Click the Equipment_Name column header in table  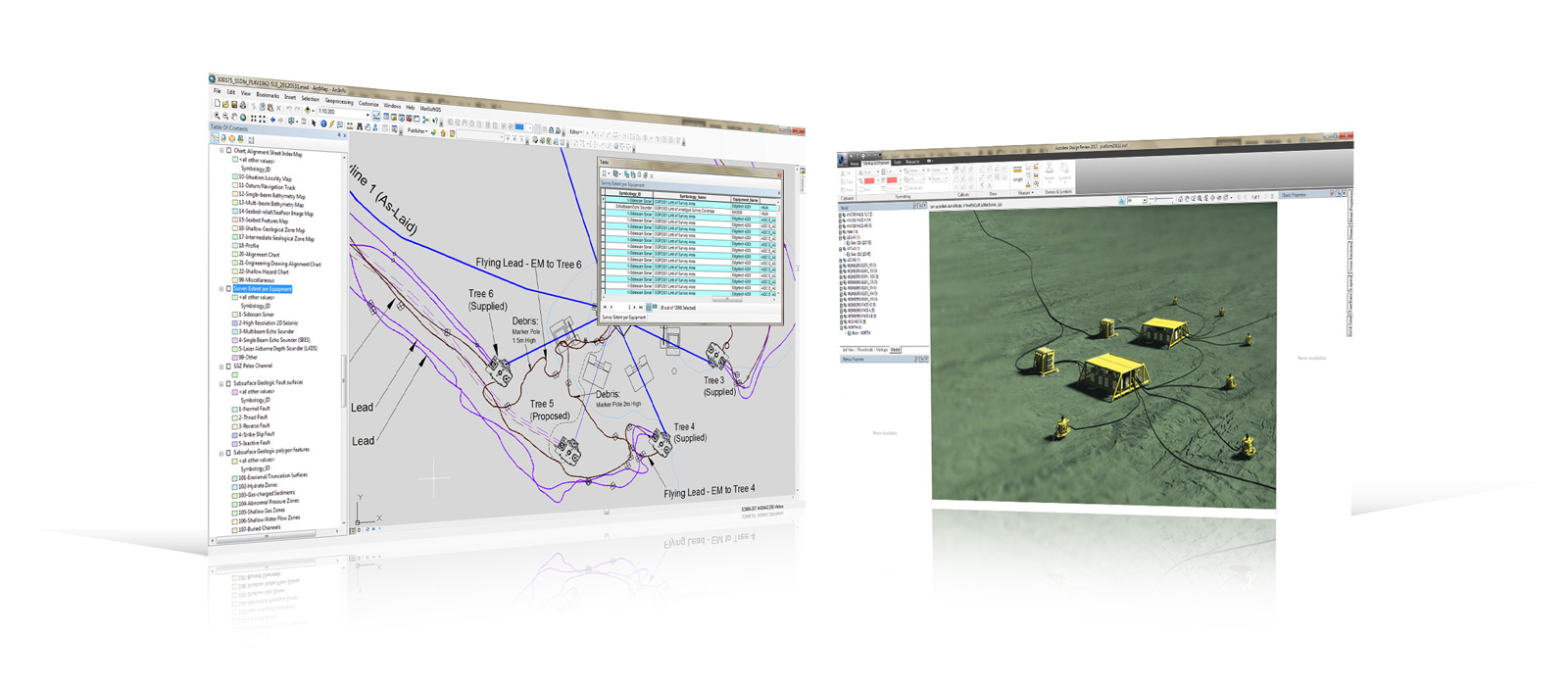coord(745,200)
